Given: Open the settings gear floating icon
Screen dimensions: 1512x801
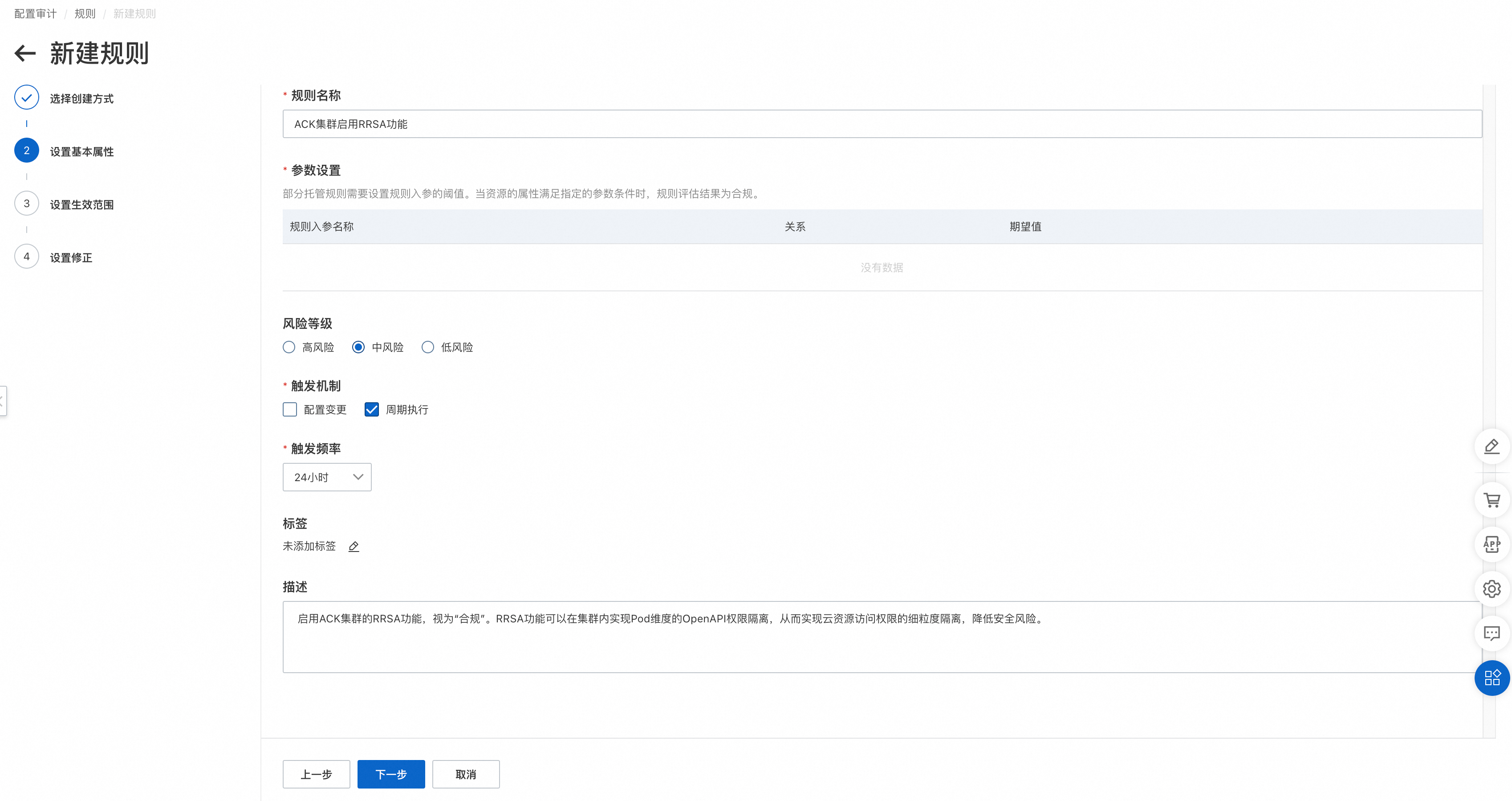Looking at the screenshot, I should pyautogui.click(x=1492, y=588).
